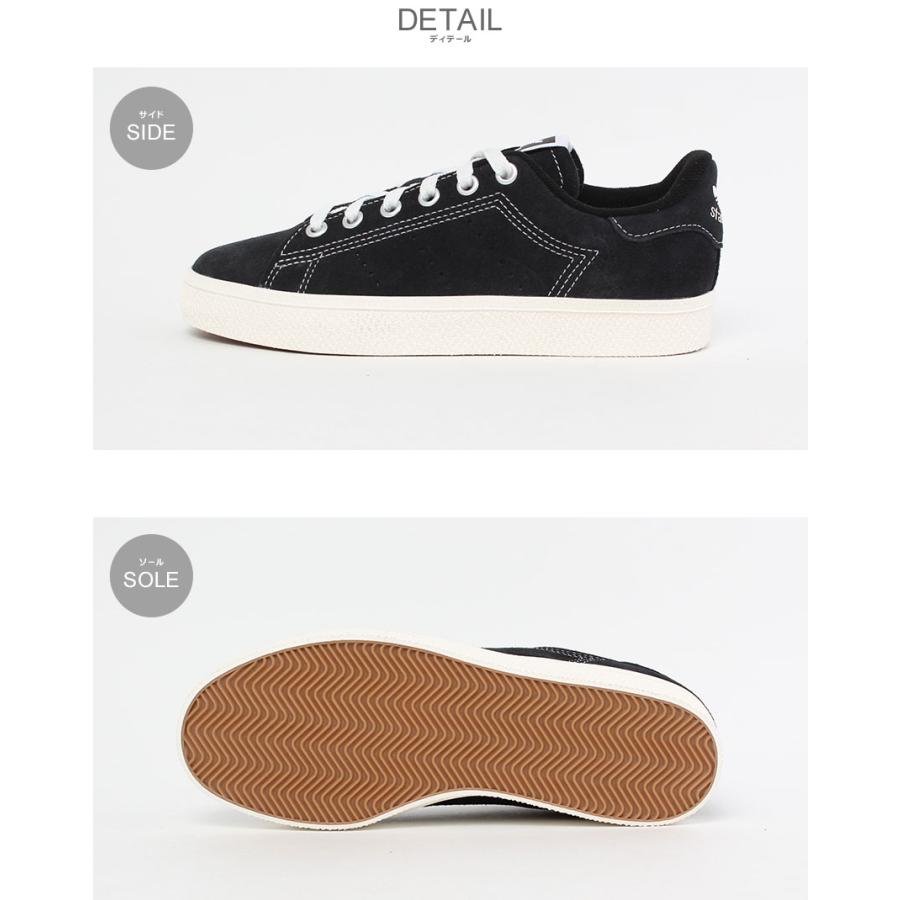The image size is (900, 900).
Task: Click the DETAIL heading text
Action: [449, 21]
